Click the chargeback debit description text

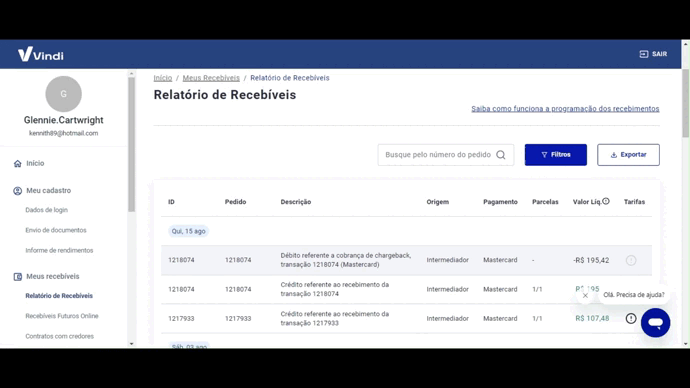(x=346, y=260)
